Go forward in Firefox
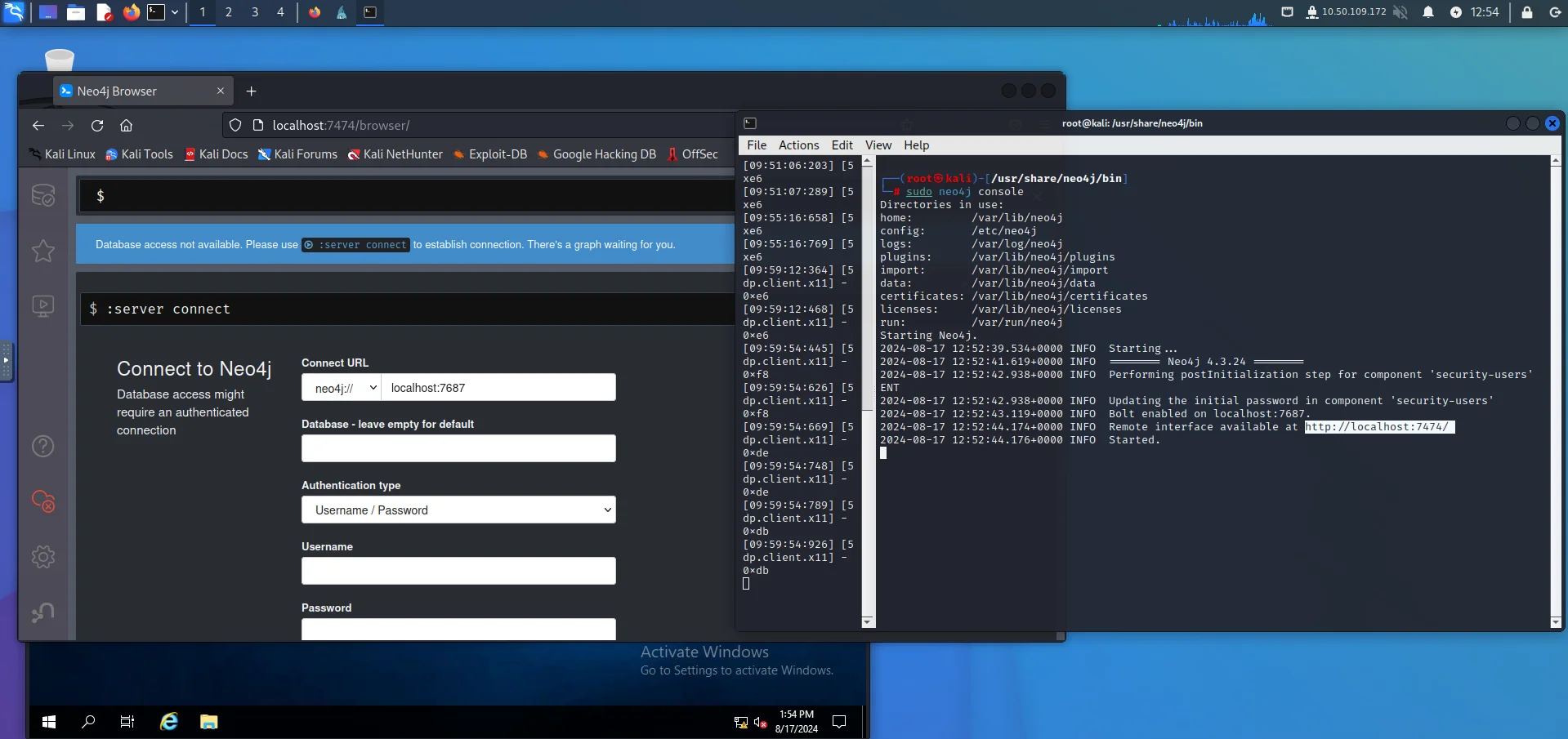1568x739 pixels. click(68, 125)
